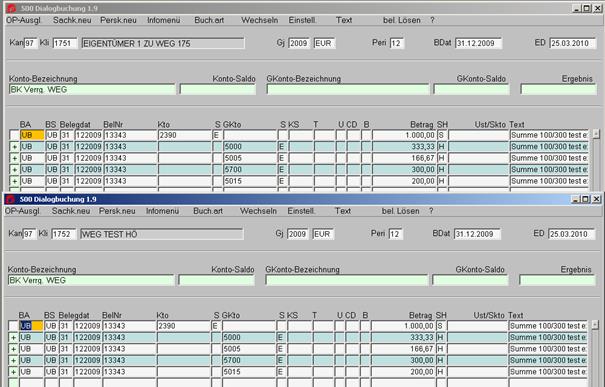
Task: Click the Kto field with 2390 in the lower window
Action: click(183, 326)
